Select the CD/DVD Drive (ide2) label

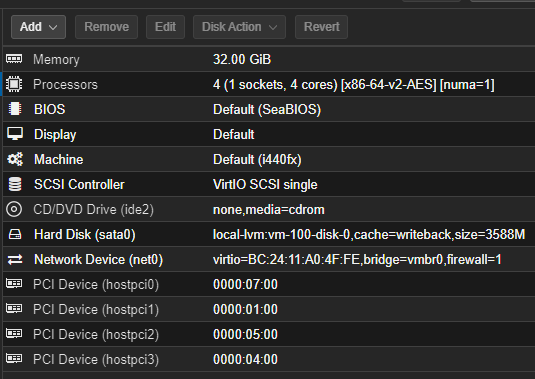point(93,210)
